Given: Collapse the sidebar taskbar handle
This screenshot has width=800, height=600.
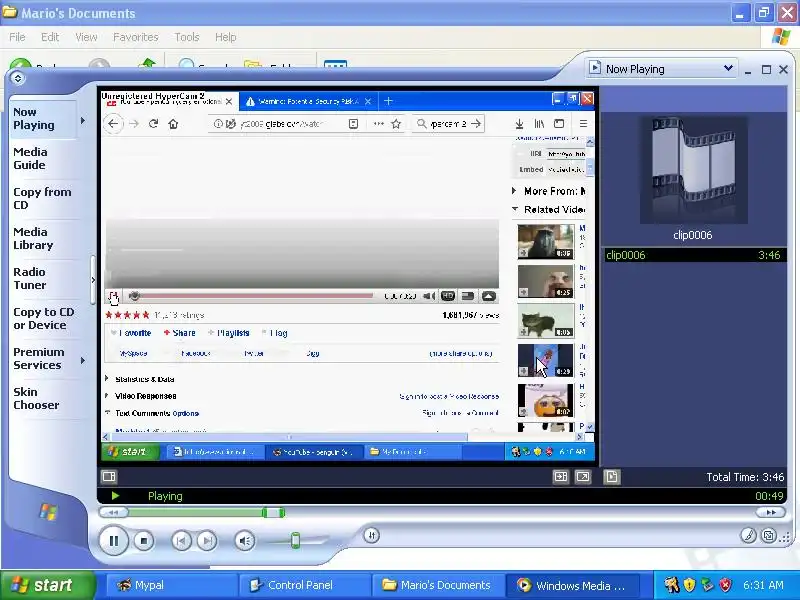Looking at the screenshot, I should coord(93,280).
